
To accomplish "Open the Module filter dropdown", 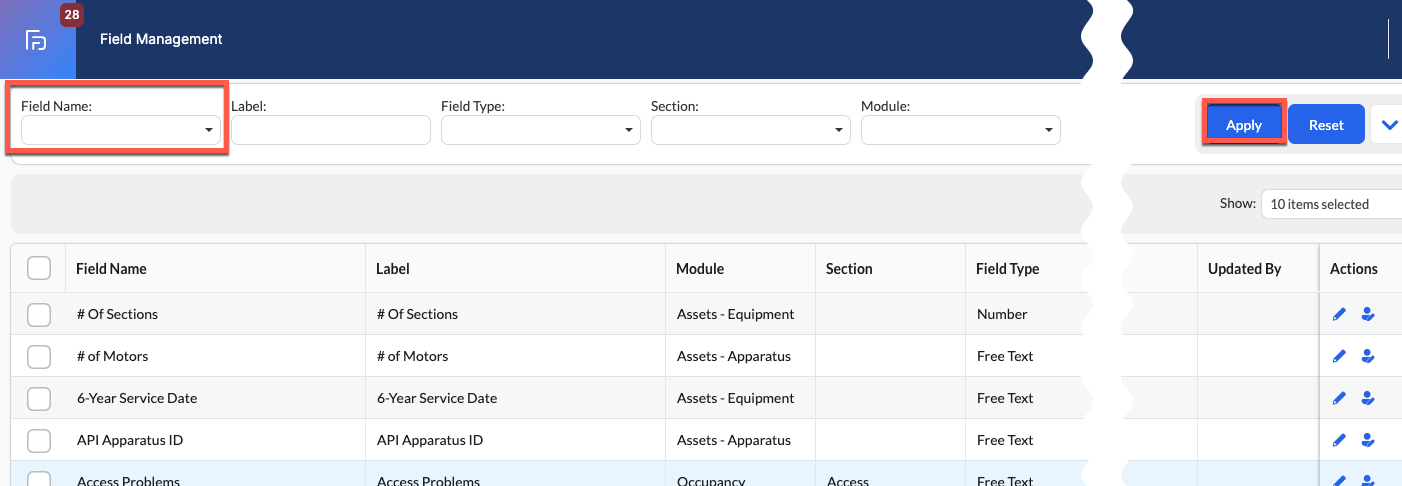I will click(961, 130).
